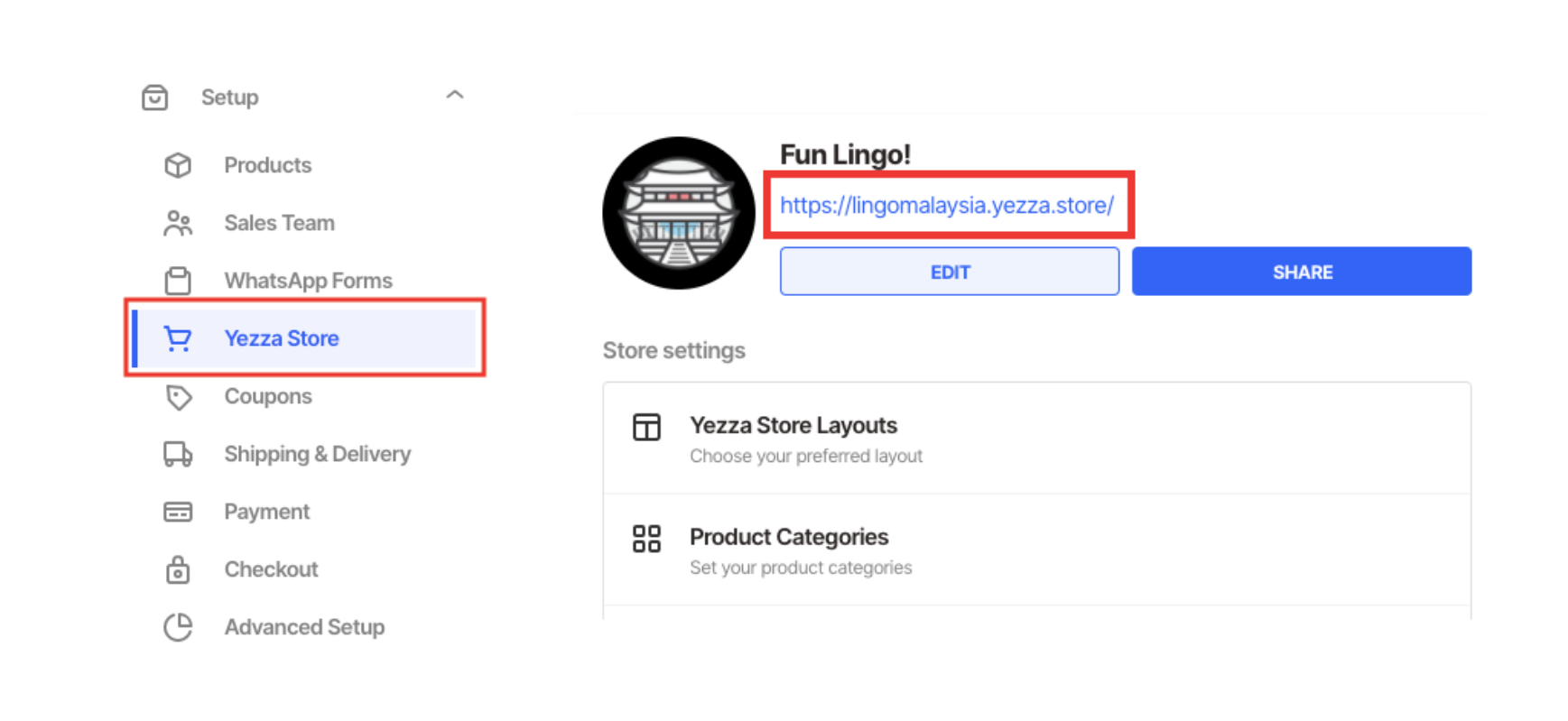Screen dimensions: 1568x721
Task: Click the Checkout lock icon
Action: coord(178,570)
